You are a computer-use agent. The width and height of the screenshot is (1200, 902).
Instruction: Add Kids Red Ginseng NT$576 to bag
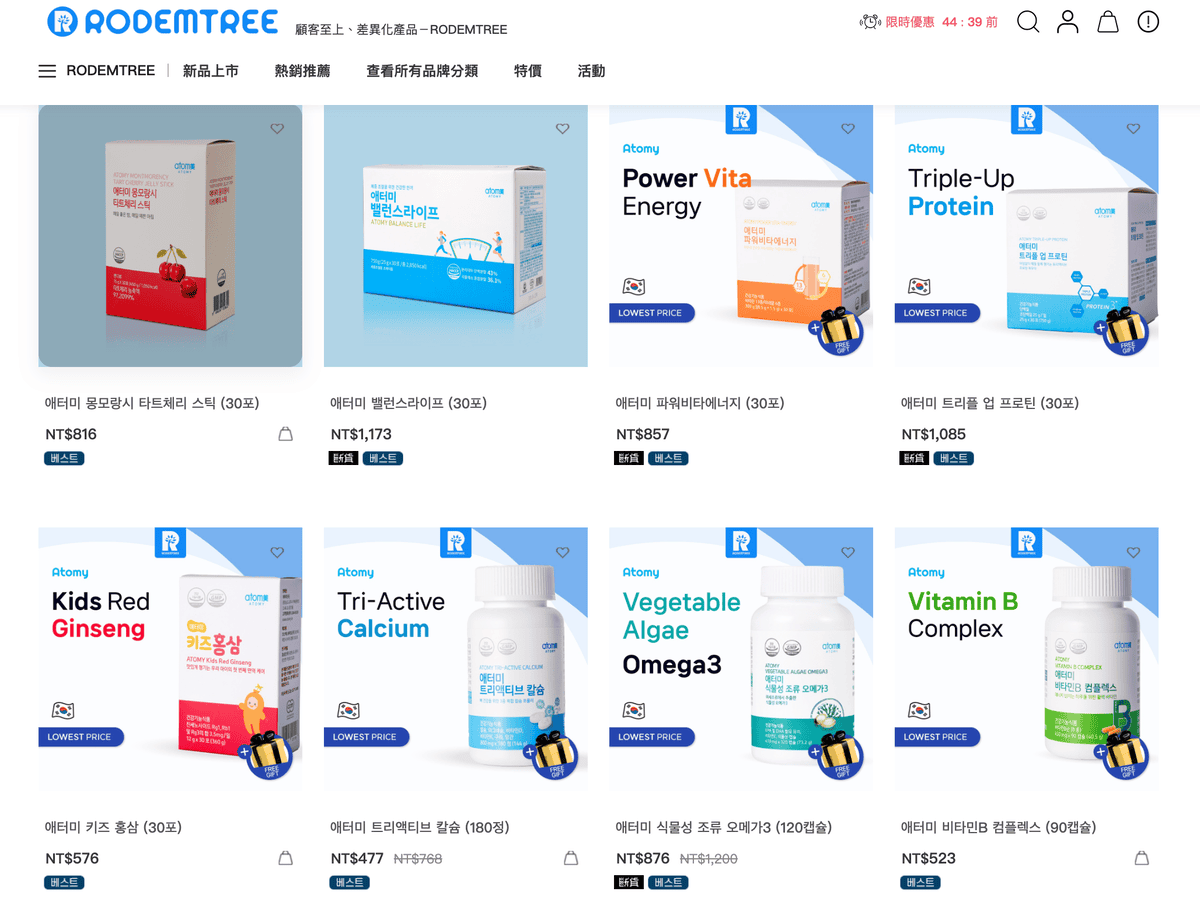pos(285,858)
